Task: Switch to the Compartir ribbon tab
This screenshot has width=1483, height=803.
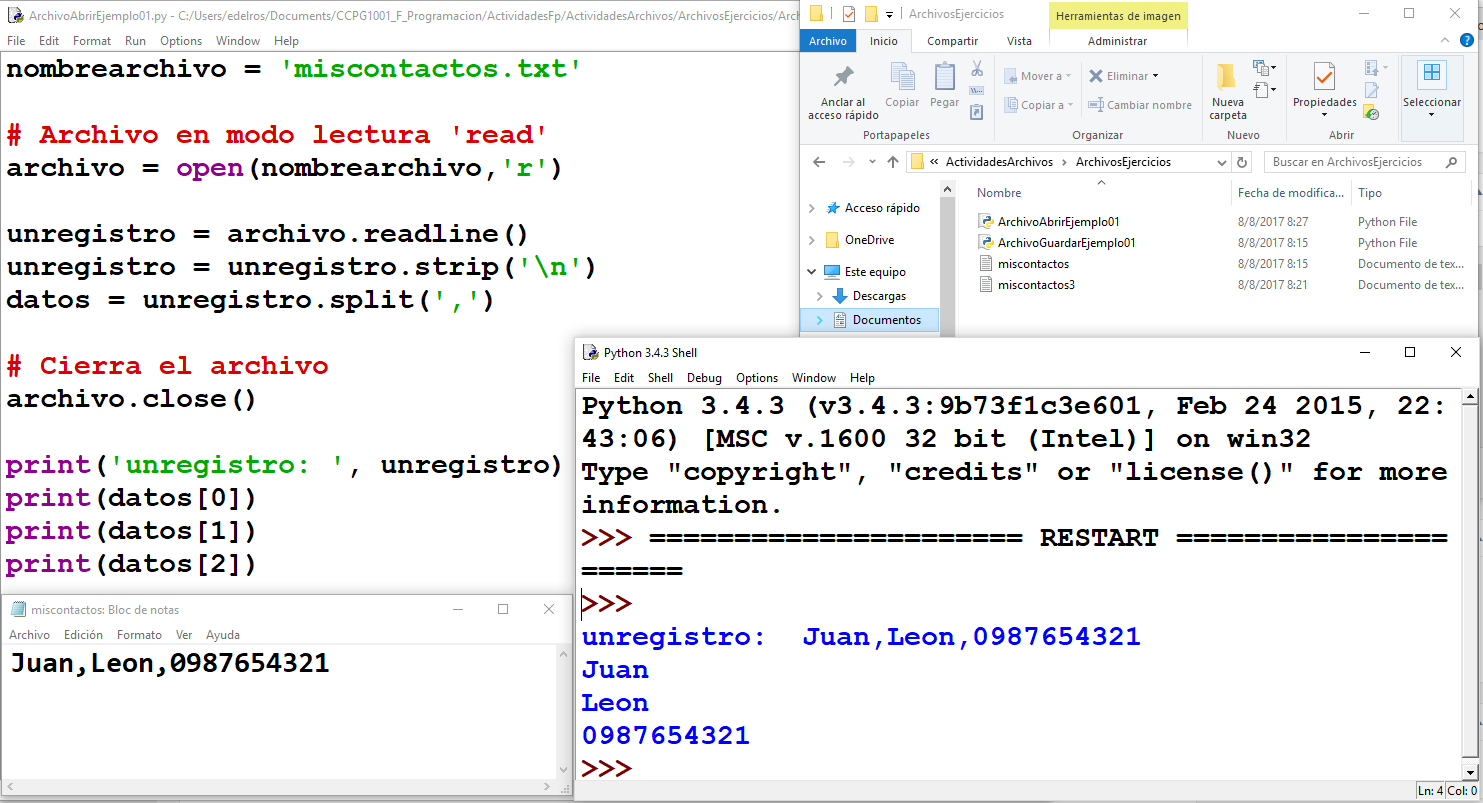Action: click(952, 41)
